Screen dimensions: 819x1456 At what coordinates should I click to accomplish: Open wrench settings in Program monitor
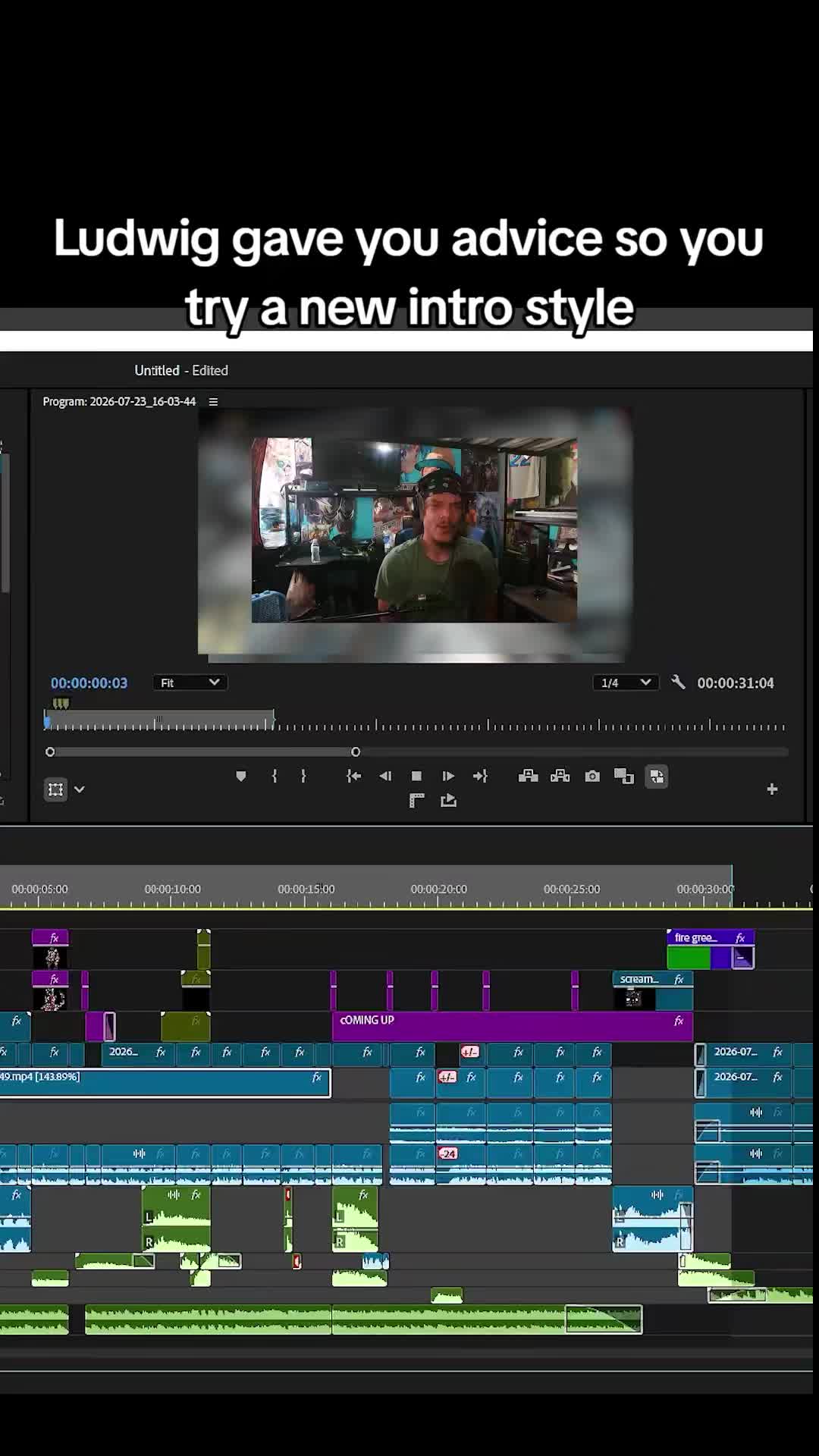tap(679, 682)
